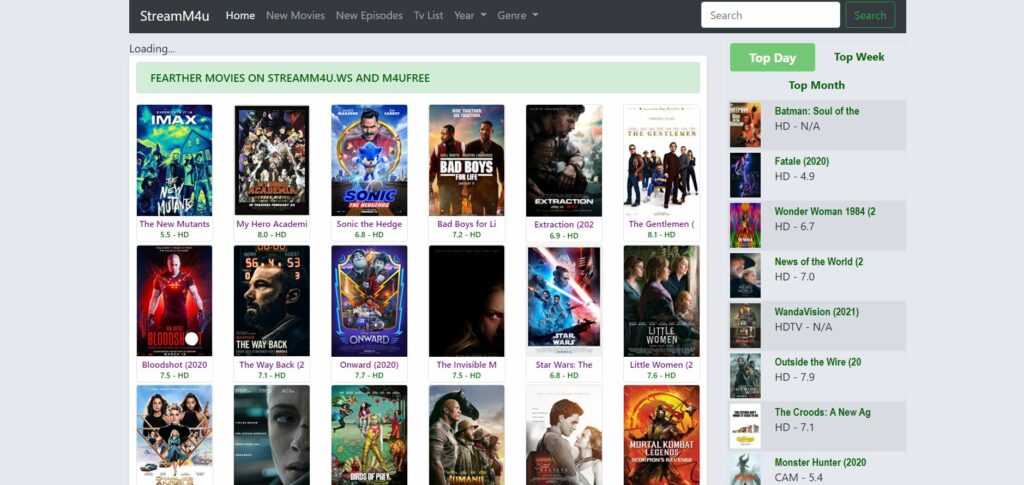Viewport: 1024px width, 485px height.
Task: Expand the Genre dropdown menu
Action: tap(517, 16)
